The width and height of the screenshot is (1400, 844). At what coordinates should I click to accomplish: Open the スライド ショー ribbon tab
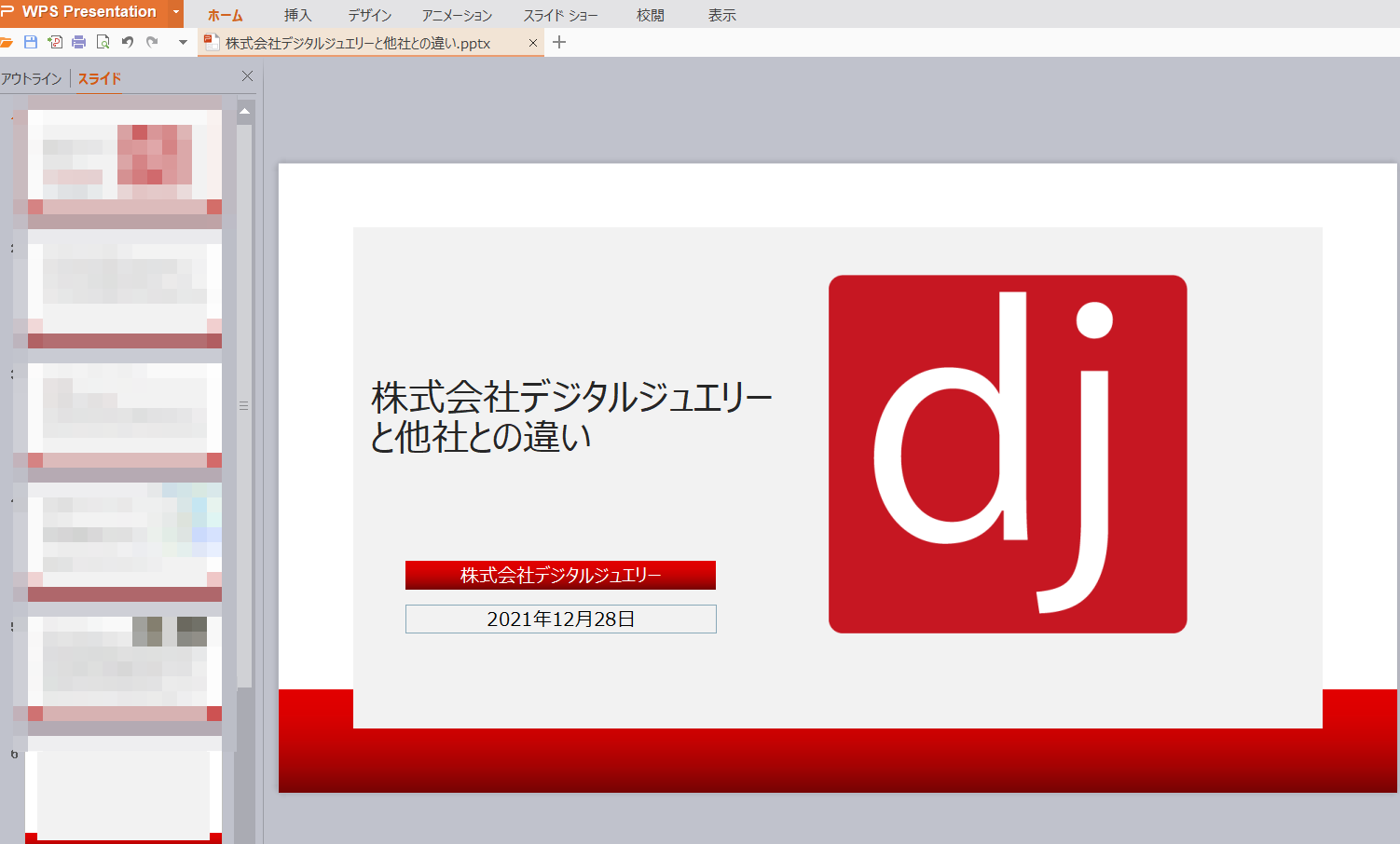coord(560,16)
